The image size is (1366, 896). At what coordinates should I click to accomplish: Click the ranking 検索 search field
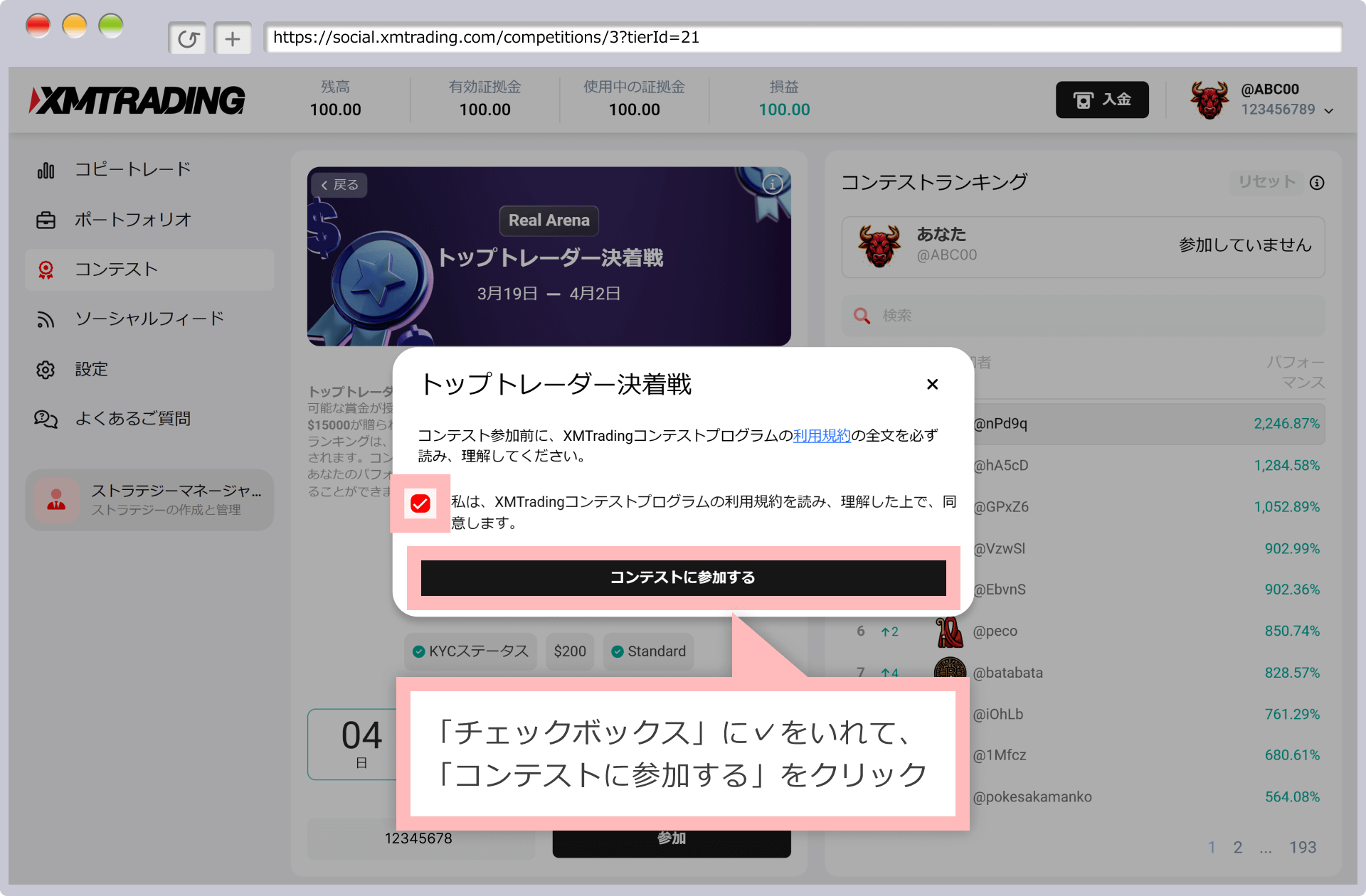1083,316
